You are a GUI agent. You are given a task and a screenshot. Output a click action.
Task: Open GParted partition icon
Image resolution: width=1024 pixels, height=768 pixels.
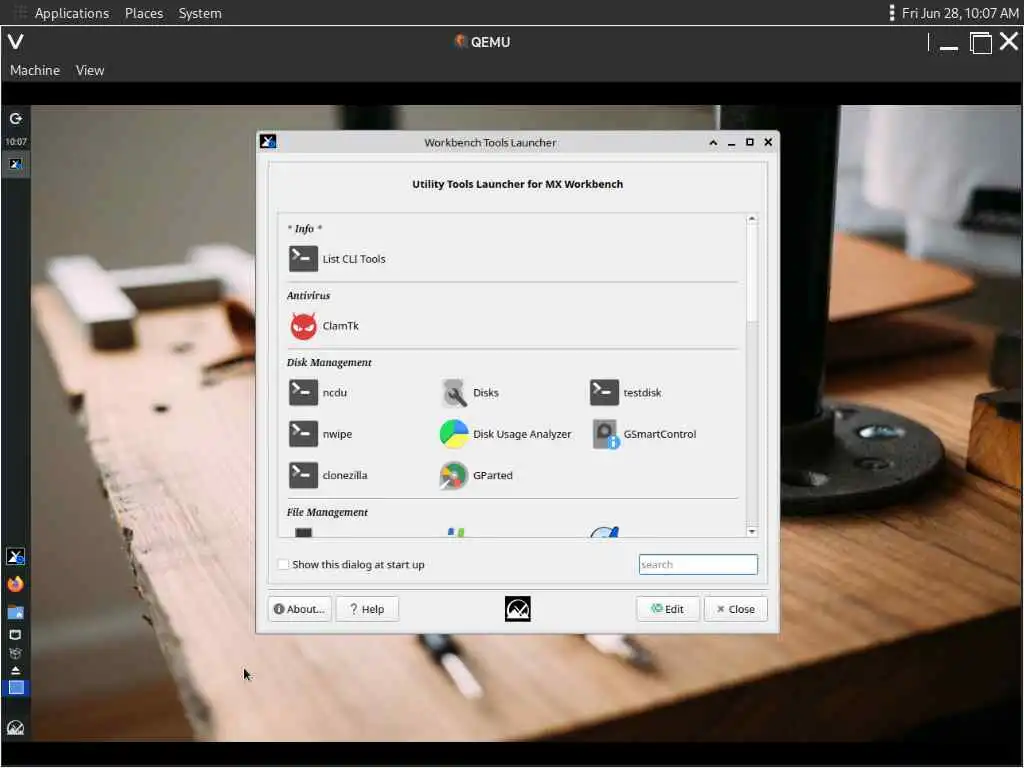[x=454, y=475]
